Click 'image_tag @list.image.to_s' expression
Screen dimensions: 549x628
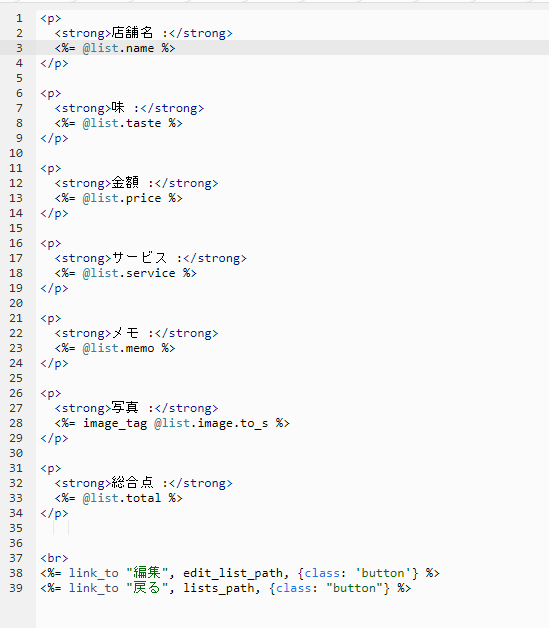(175, 423)
